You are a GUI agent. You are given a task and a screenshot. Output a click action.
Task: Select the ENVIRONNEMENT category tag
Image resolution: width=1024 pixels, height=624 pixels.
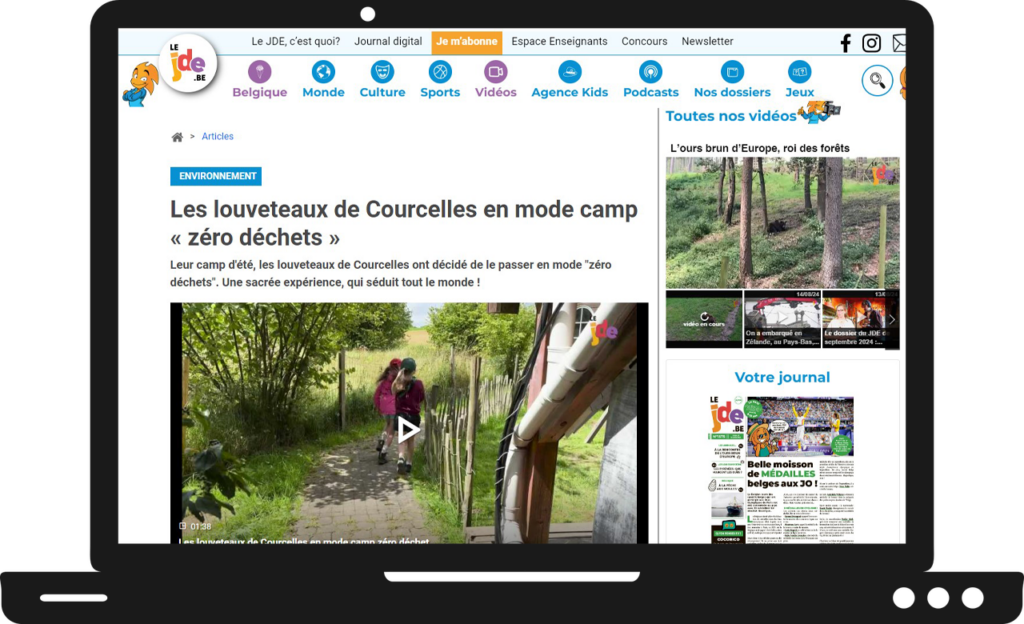(x=216, y=176)
